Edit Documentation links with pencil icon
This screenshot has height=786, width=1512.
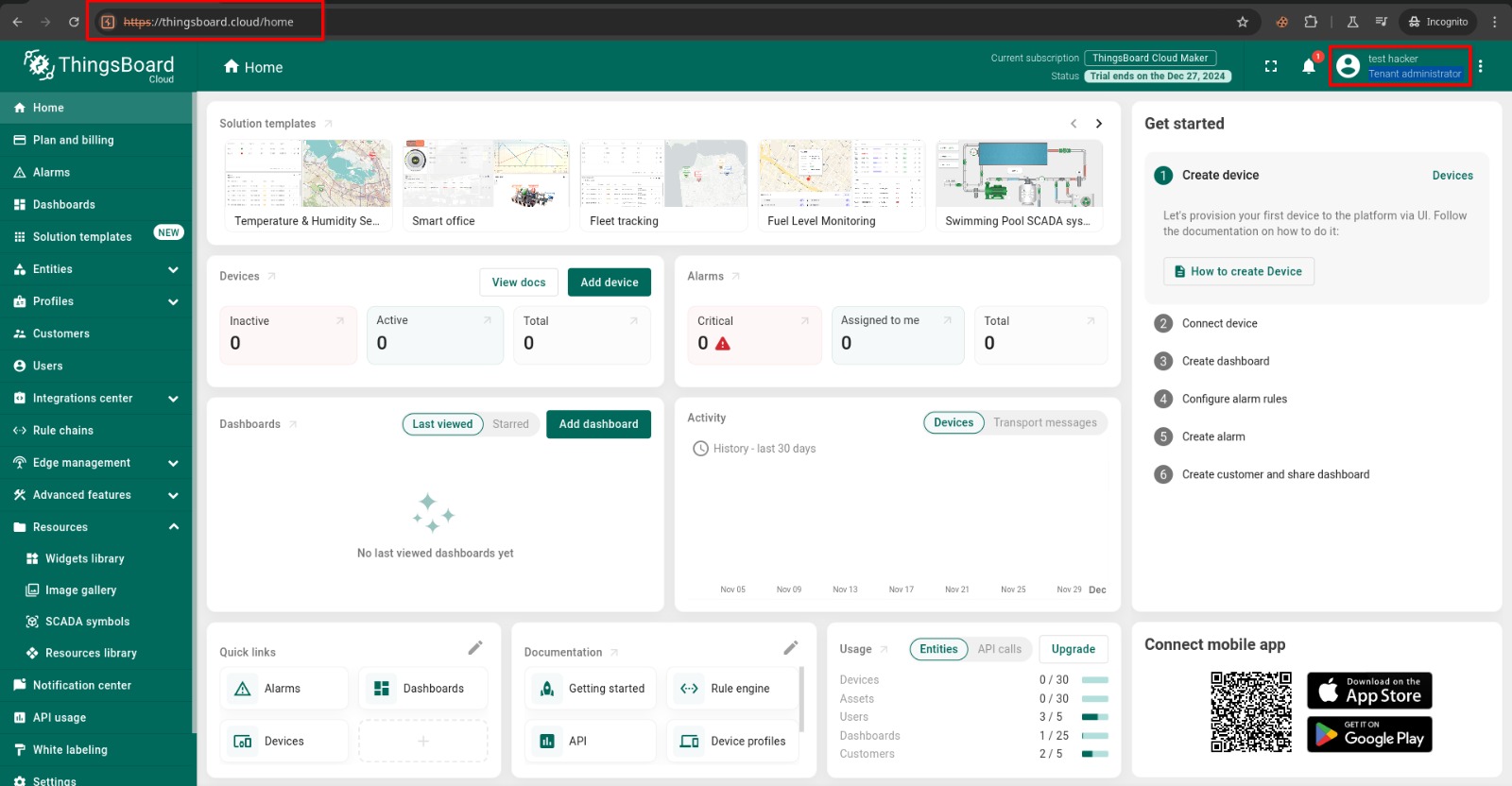(x=791, y=648)
